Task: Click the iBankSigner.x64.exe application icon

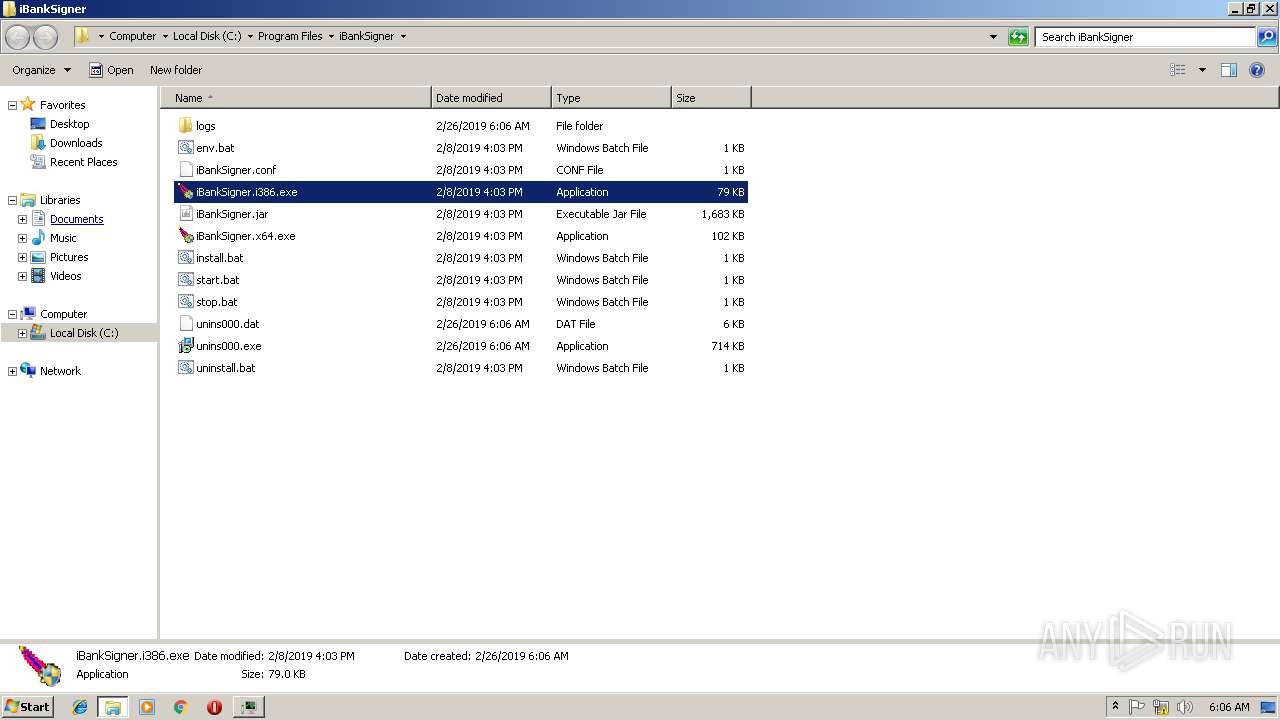Action: pos(185,236)
